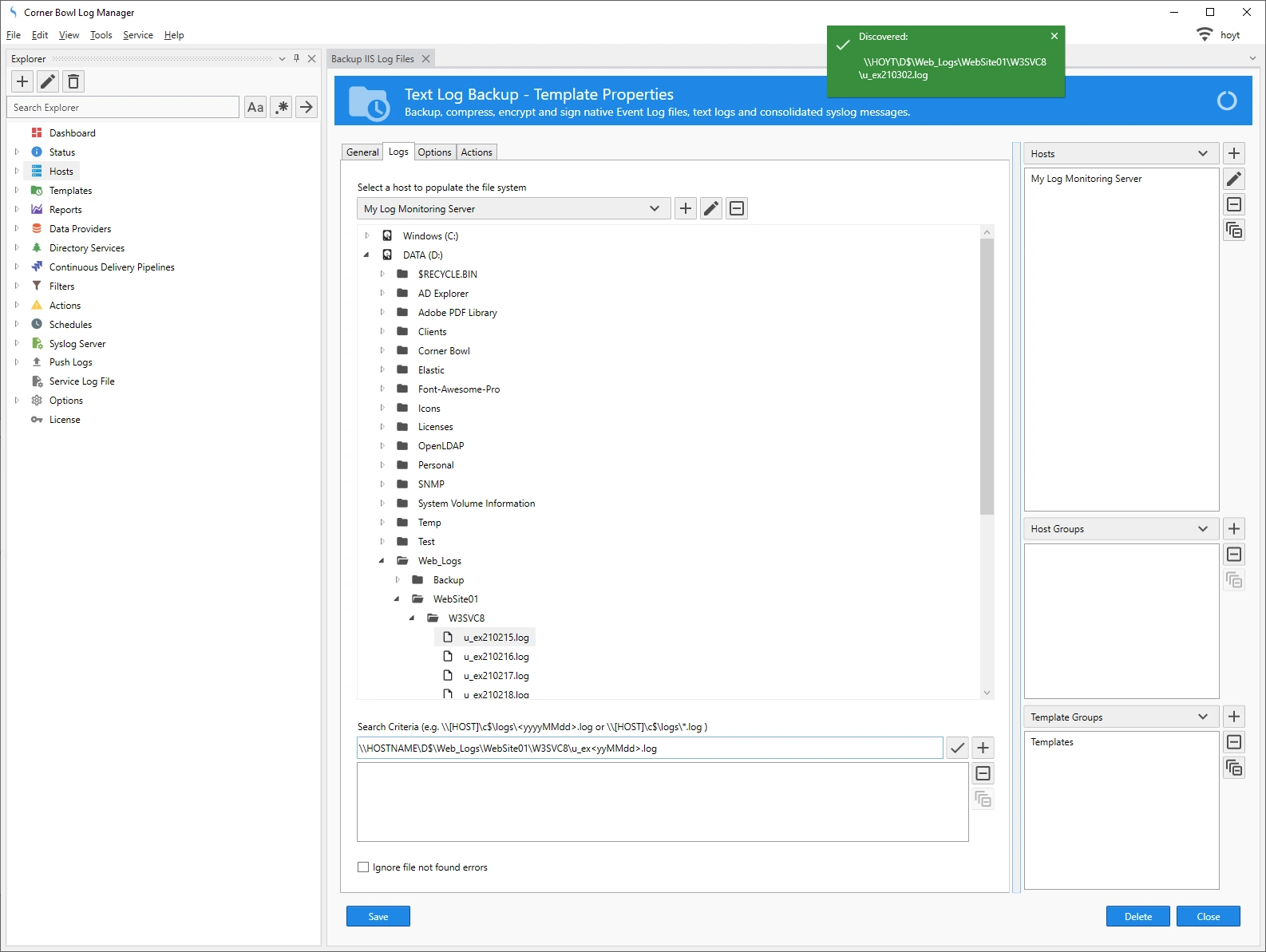Image resolution: width=1266 pixels, height=952 pixels.
Task: Click the file tree vertical scrollbar
Action: point(987,375)
